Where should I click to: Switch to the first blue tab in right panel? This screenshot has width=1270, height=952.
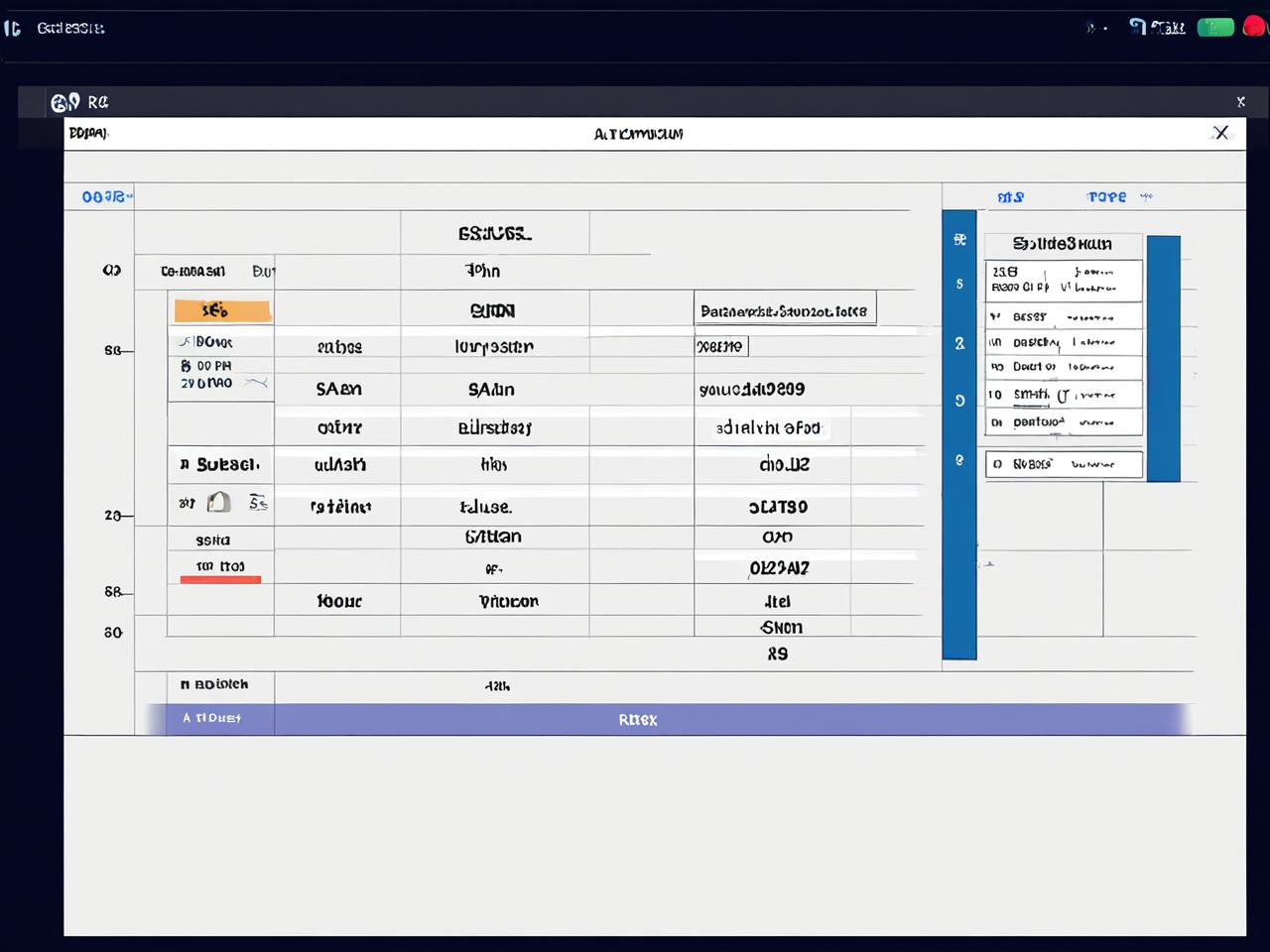point(1010,197)
